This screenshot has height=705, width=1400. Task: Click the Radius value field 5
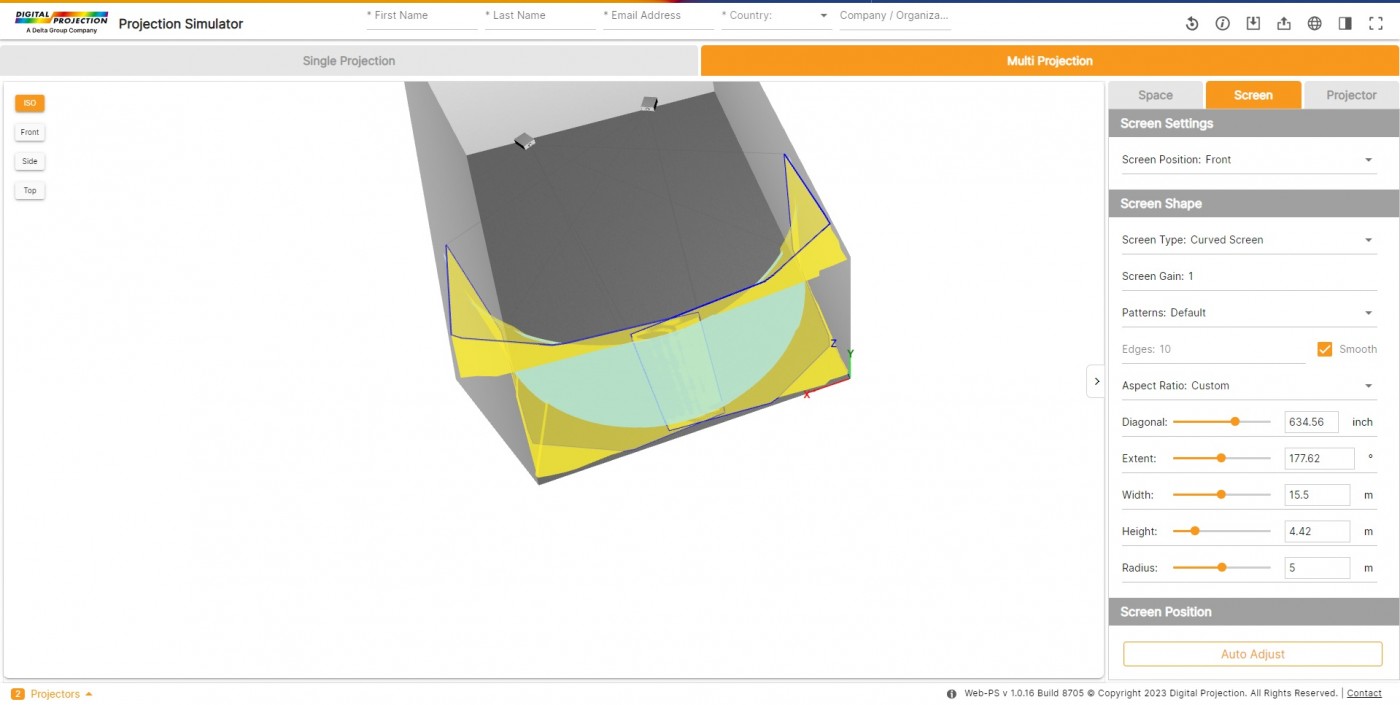[1317, 568]
